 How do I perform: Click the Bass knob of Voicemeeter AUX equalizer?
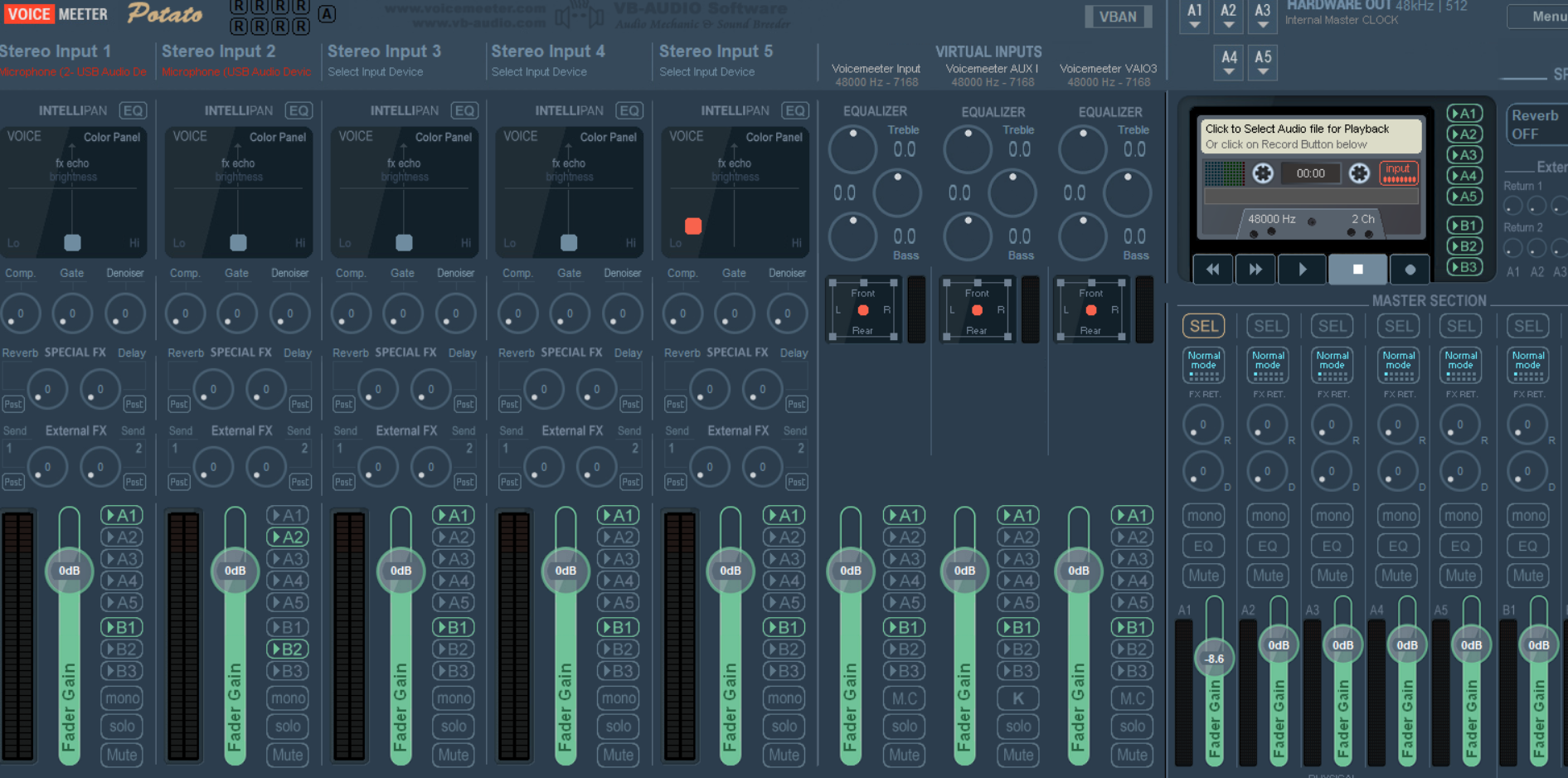pyautogui.click(x=968, y=236)
